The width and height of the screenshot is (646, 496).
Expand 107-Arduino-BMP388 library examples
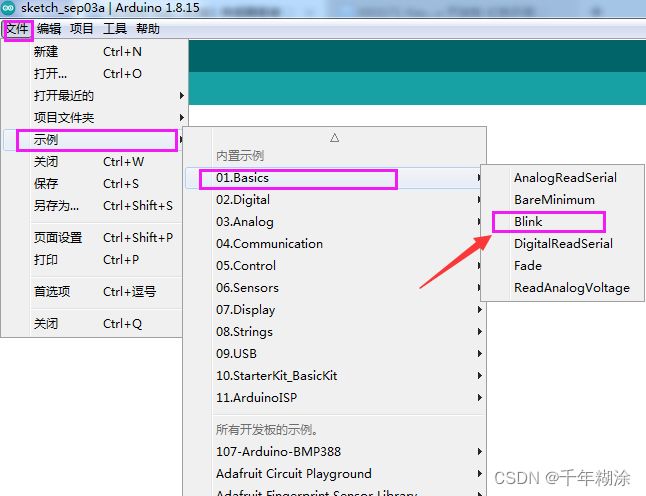pos(335,452)
